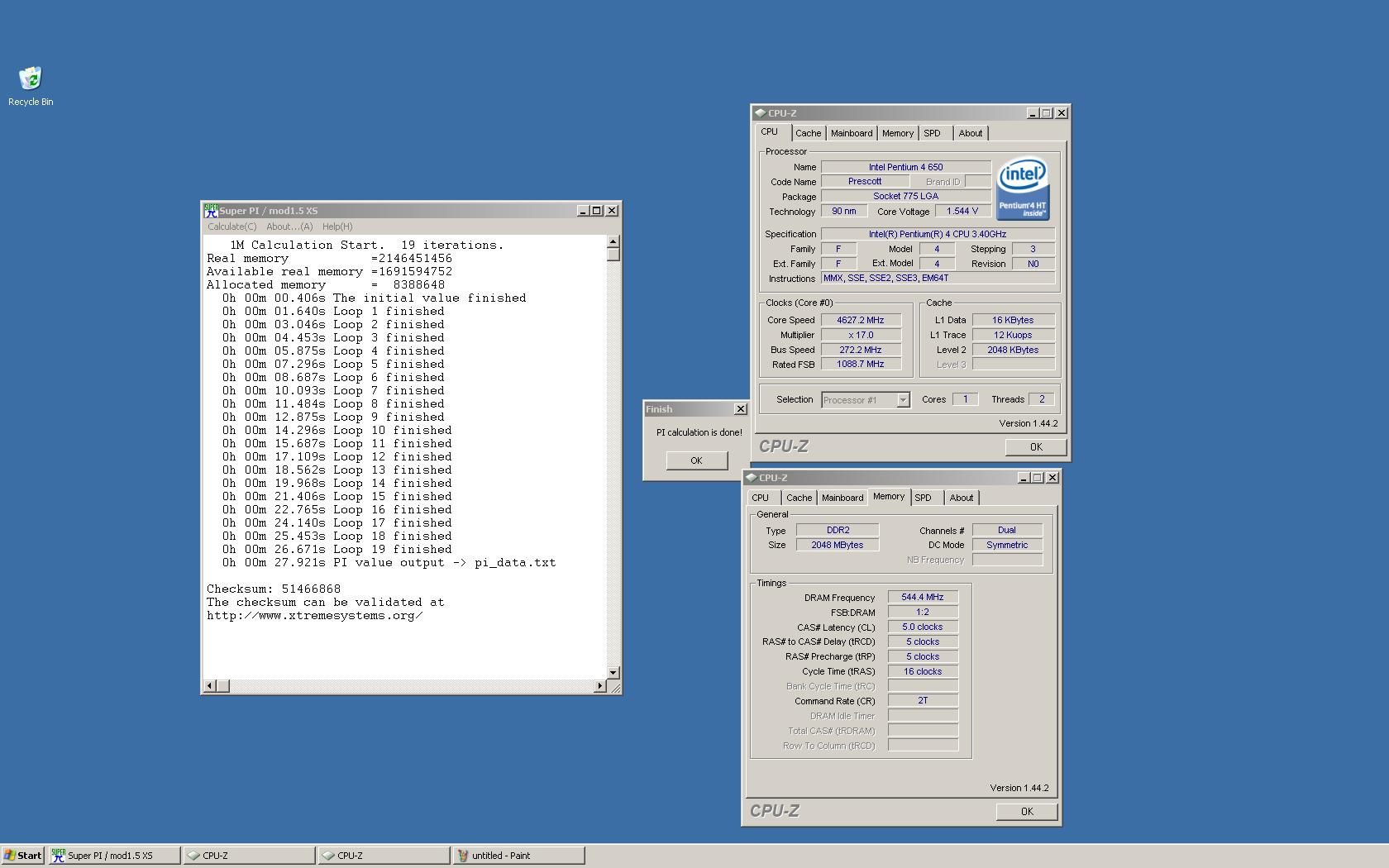Click the Memory Type DDR2 value

click(838, 530)
